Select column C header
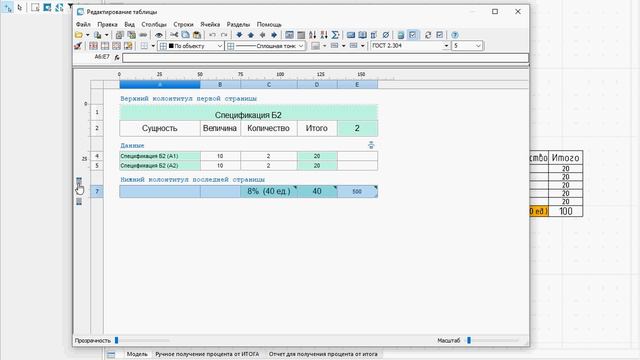Screen dimensions: 640x360 (x=269, y=84)
